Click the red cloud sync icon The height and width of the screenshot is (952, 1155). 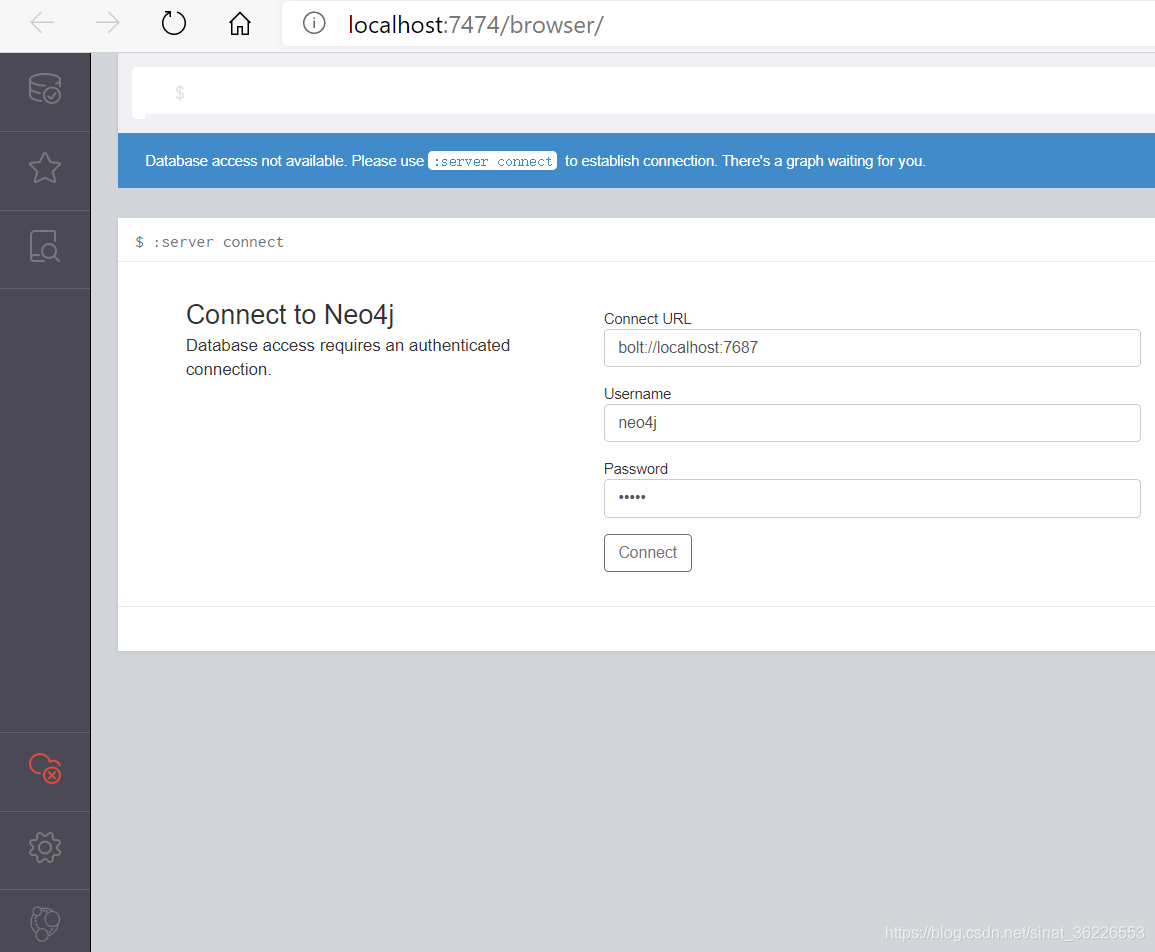pos(45,768)
